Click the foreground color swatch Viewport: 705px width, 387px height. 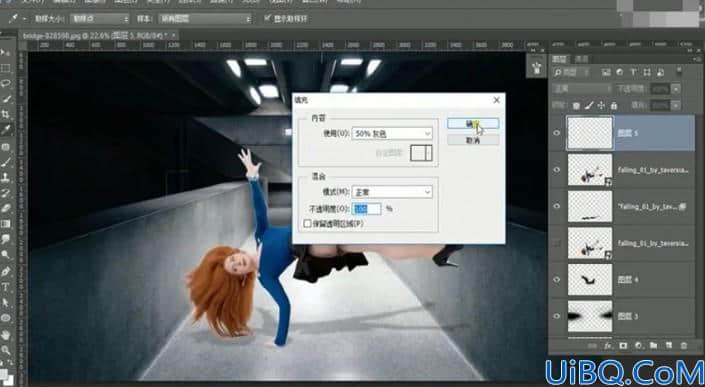(4, 374)
